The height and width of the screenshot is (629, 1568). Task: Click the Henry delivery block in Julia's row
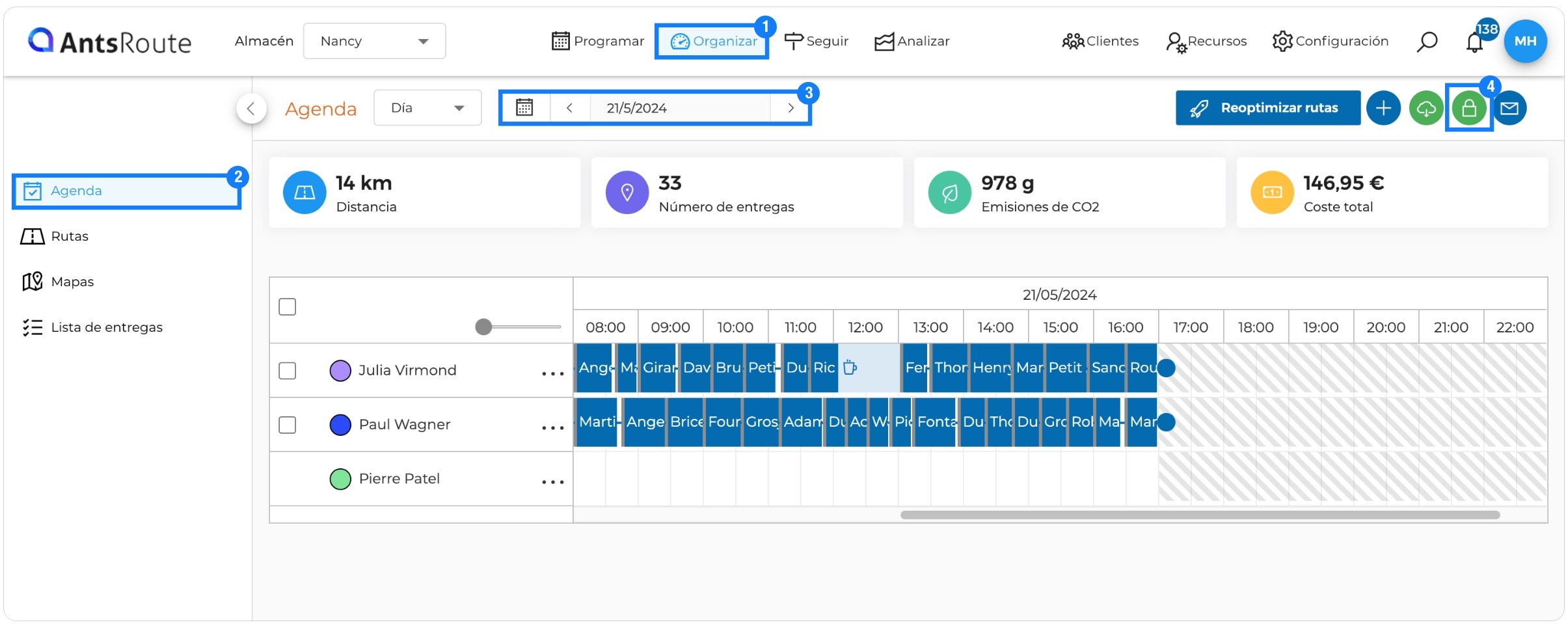(991, 368)
